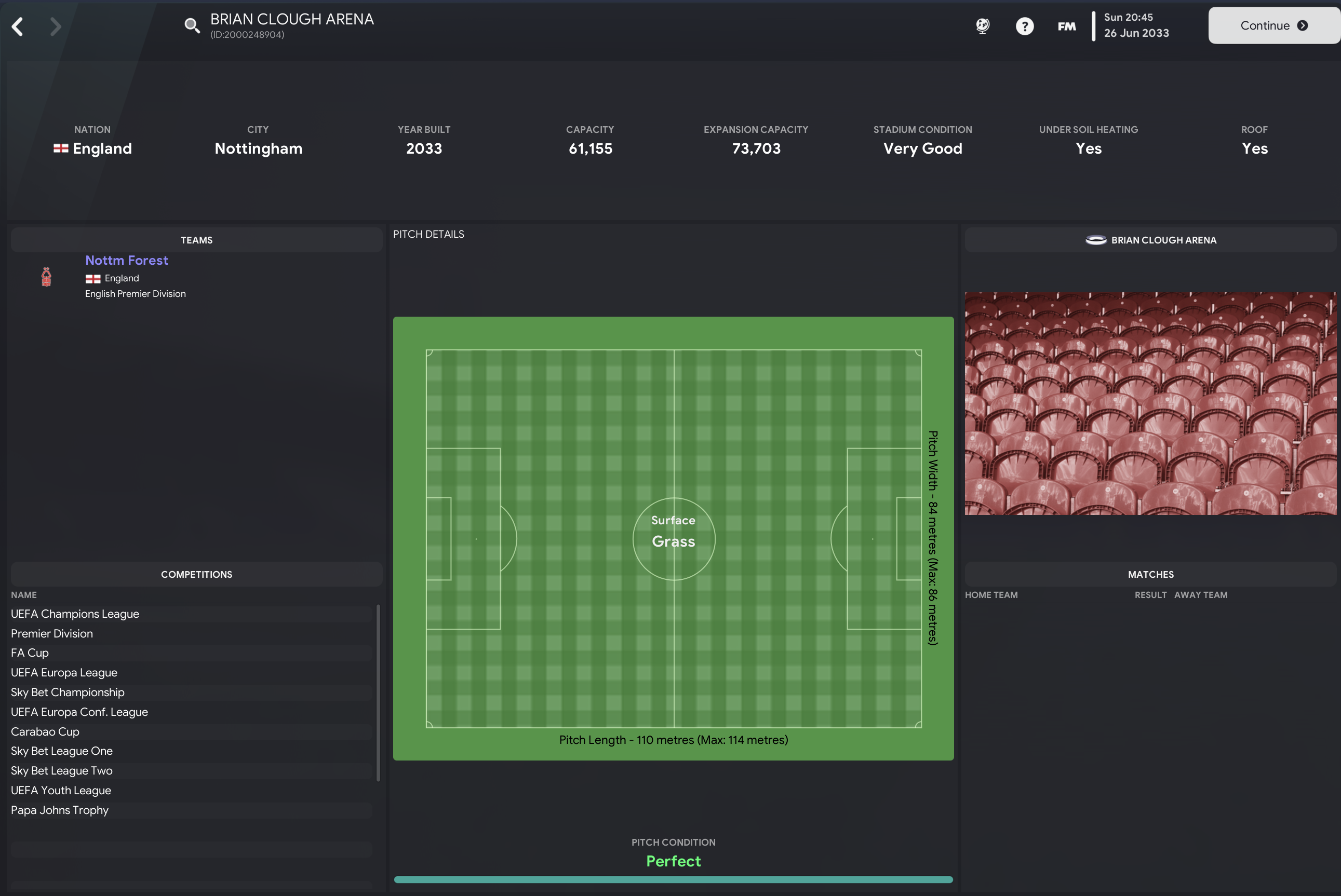This screenshot has width=1341, height=896.
Task: Select the FA Cup competition row
Action: 30,653
